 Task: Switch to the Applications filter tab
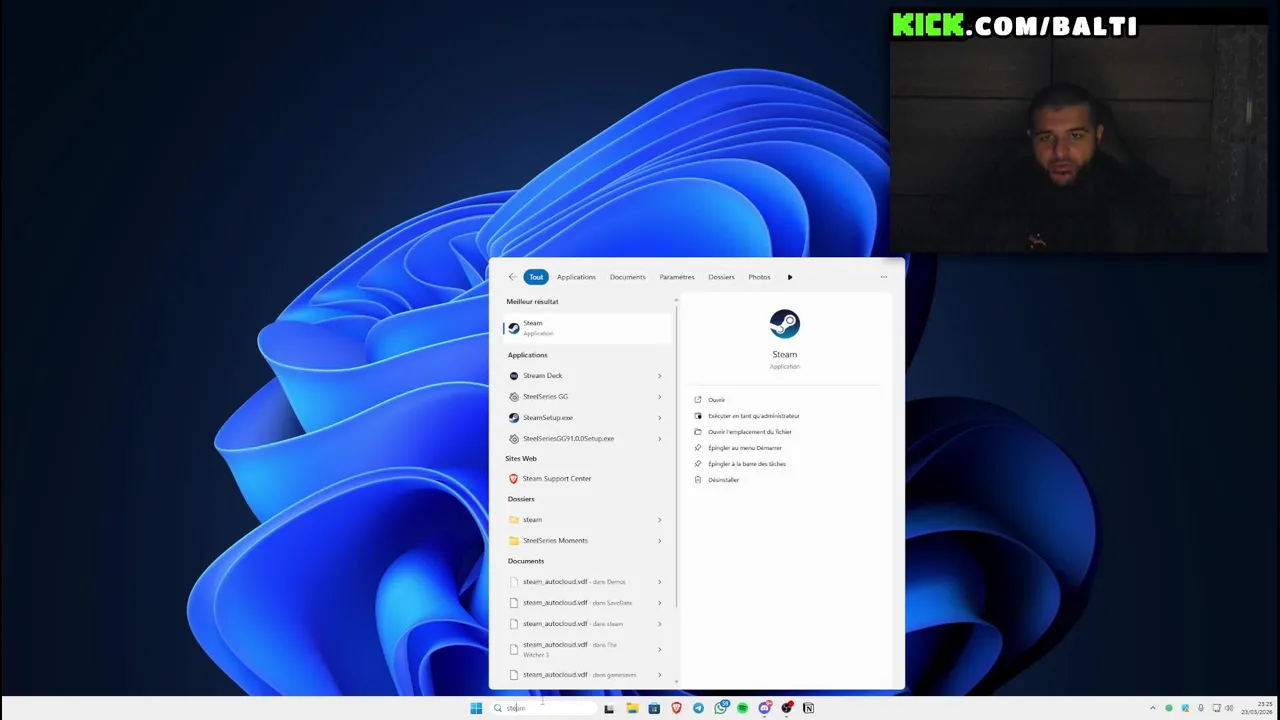(576, 277)
